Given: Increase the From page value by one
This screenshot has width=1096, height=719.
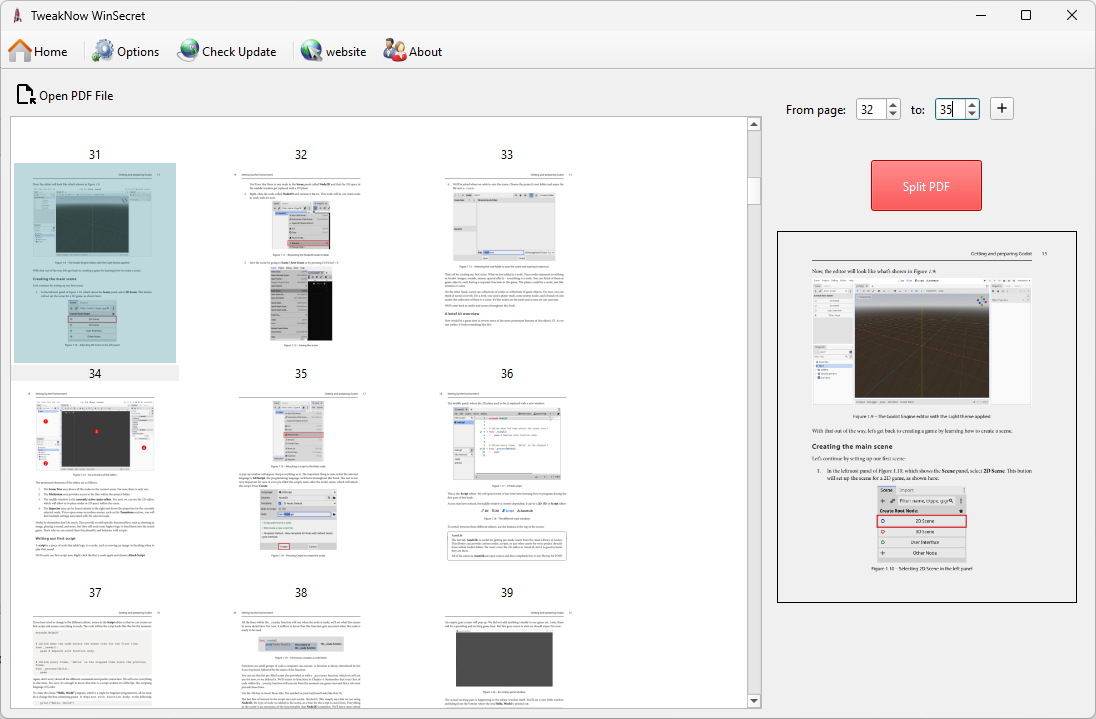Looking at the screenshot, I should (x=892, y=105).
